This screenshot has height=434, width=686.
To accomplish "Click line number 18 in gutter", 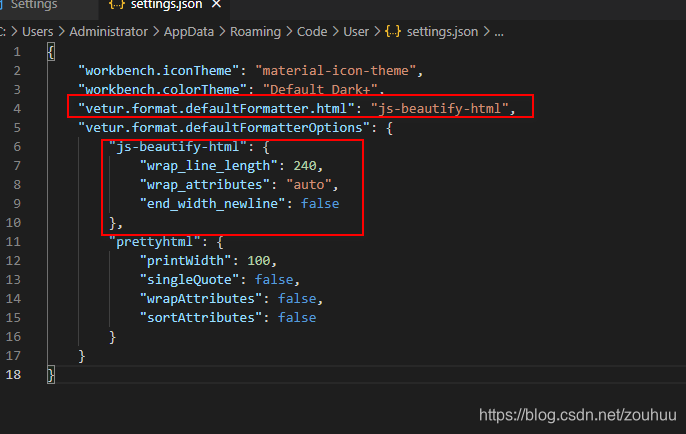I will pyautogui.click(x=13, y=374).
